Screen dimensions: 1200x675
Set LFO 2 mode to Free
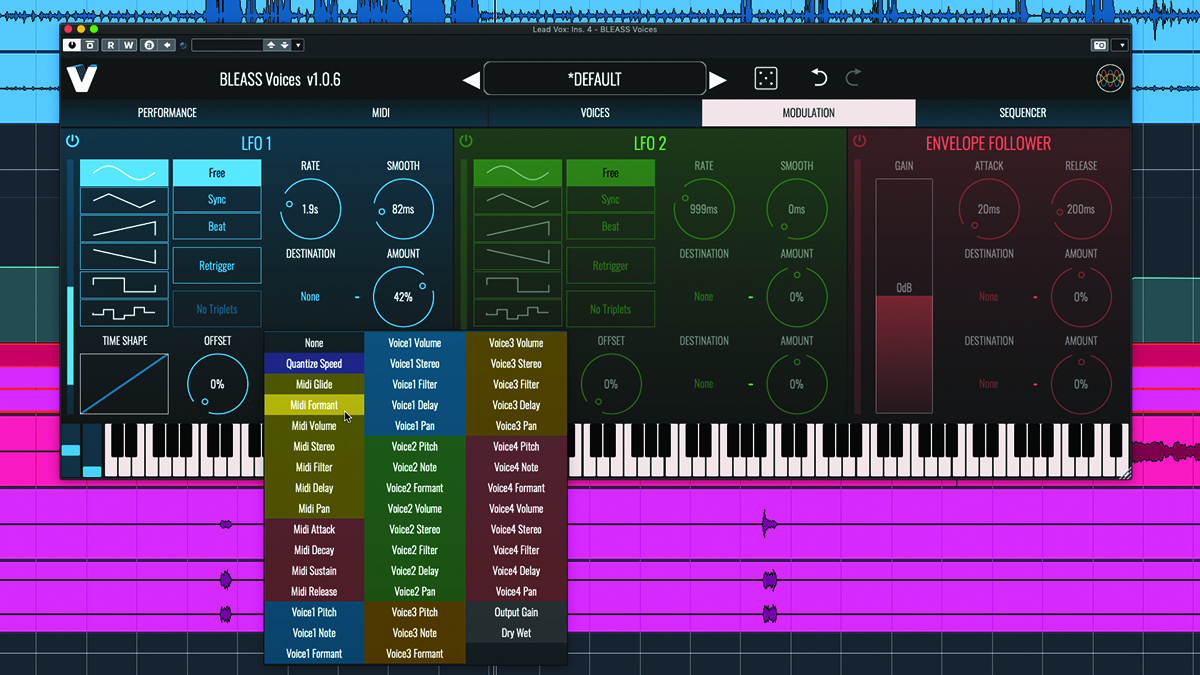click(x=610, y=172)
